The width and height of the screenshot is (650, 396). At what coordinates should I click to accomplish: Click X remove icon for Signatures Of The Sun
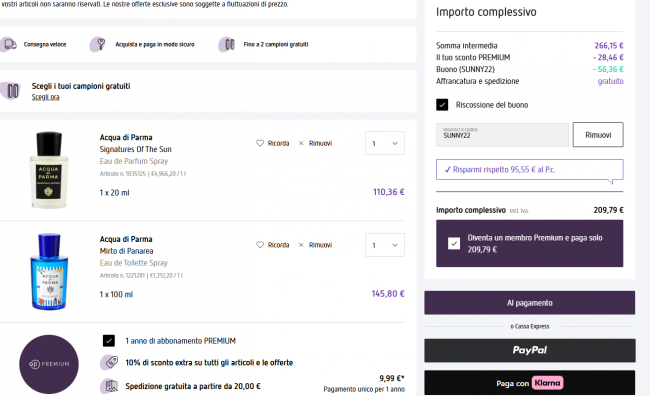(301, 143)
